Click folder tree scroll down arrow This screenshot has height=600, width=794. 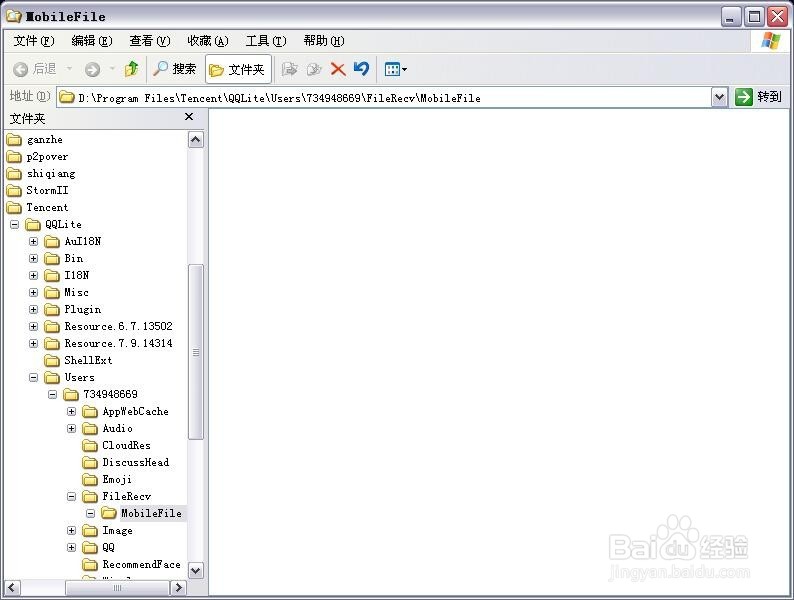tap(196, 571)
